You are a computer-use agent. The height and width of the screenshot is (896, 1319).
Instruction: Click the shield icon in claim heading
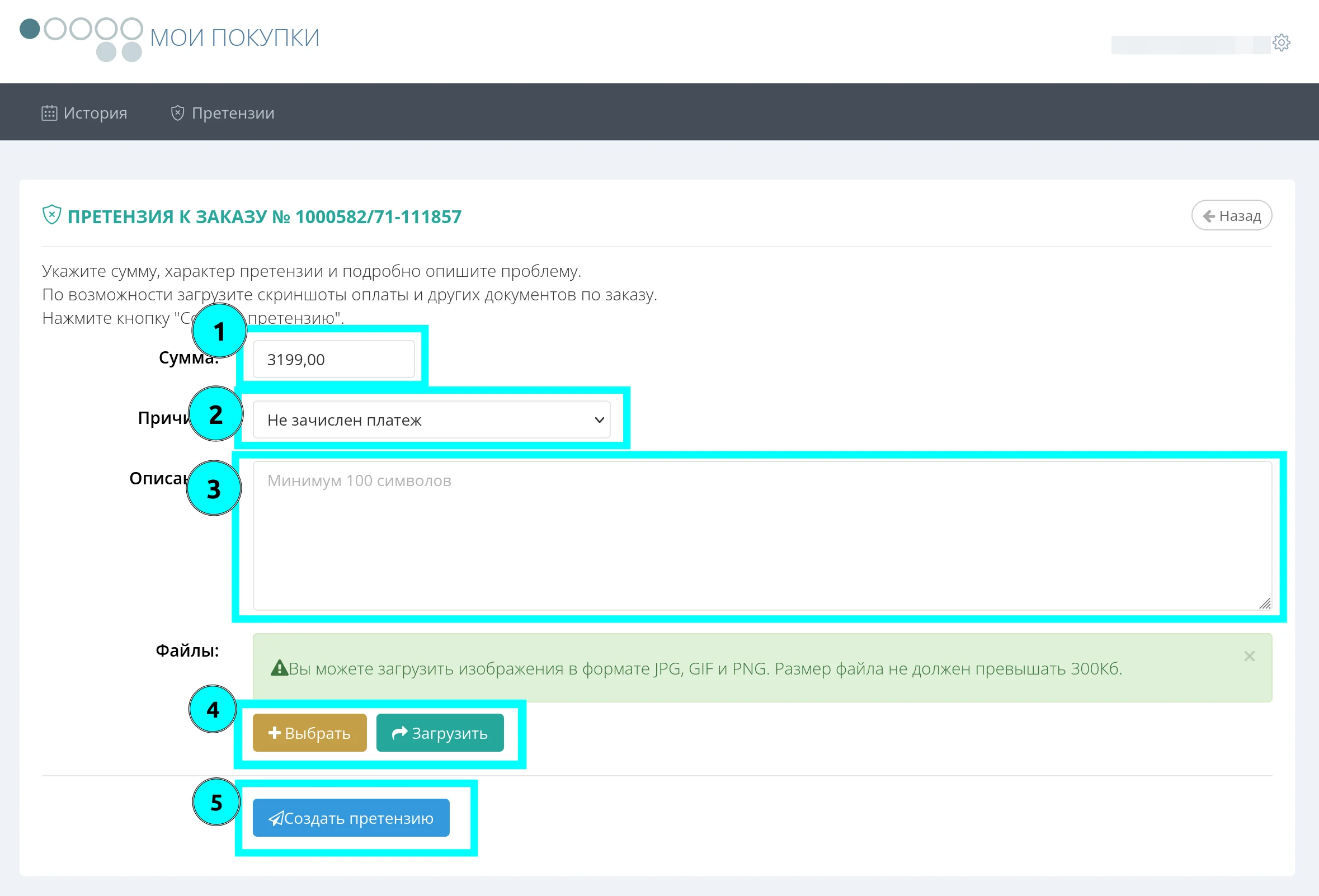pyautogui.click(x=51, y=215)
